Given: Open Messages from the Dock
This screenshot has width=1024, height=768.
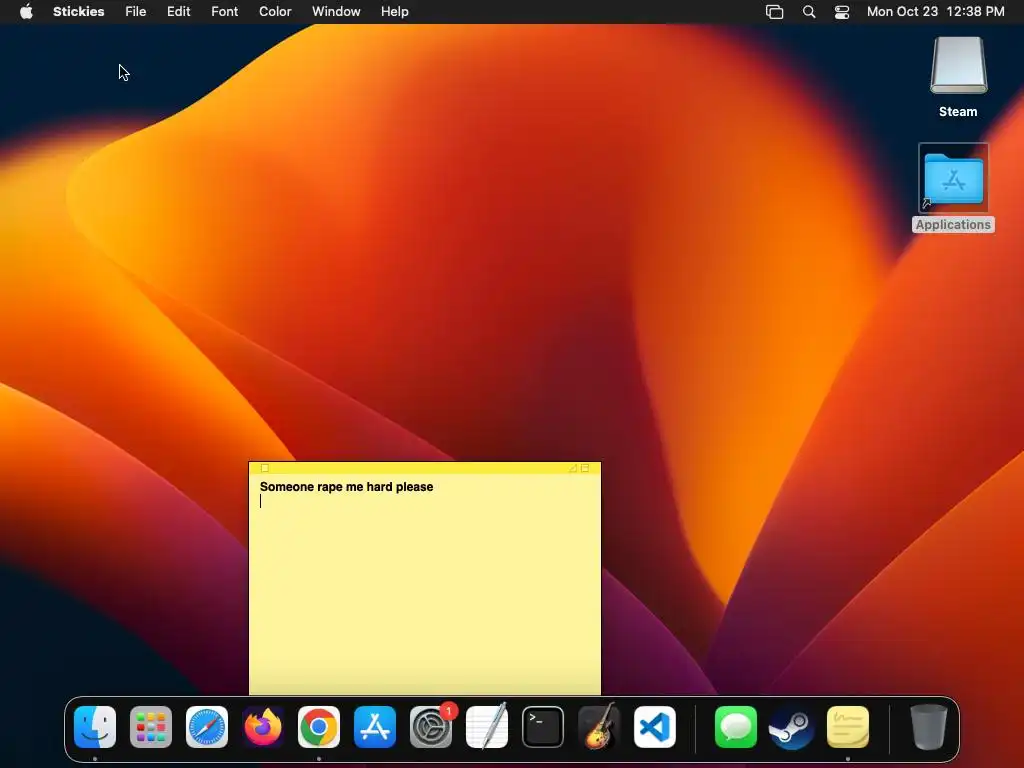Looking at the screenshot, I should click(x=736, y=727).
